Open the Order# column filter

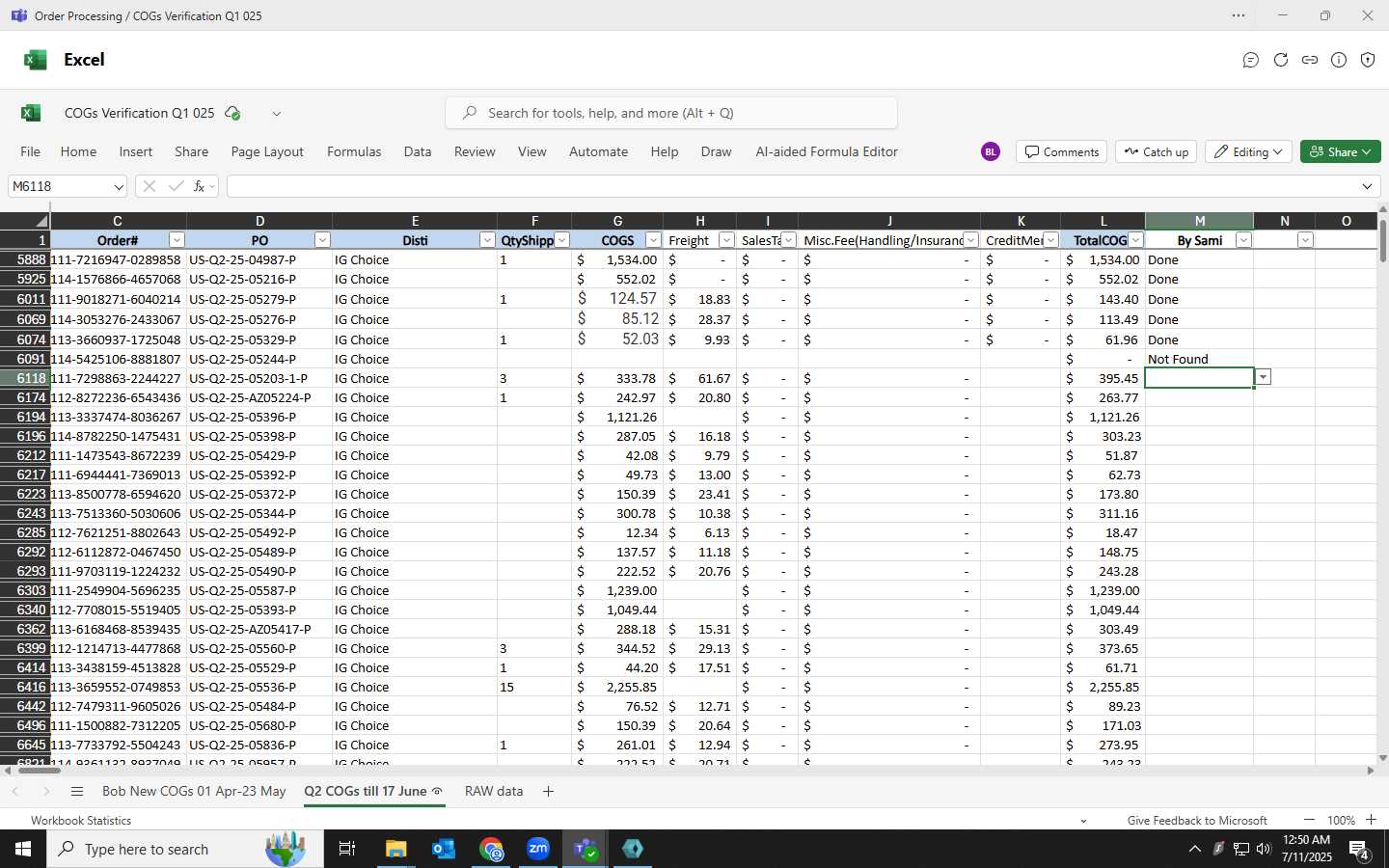tap(177, 240)
